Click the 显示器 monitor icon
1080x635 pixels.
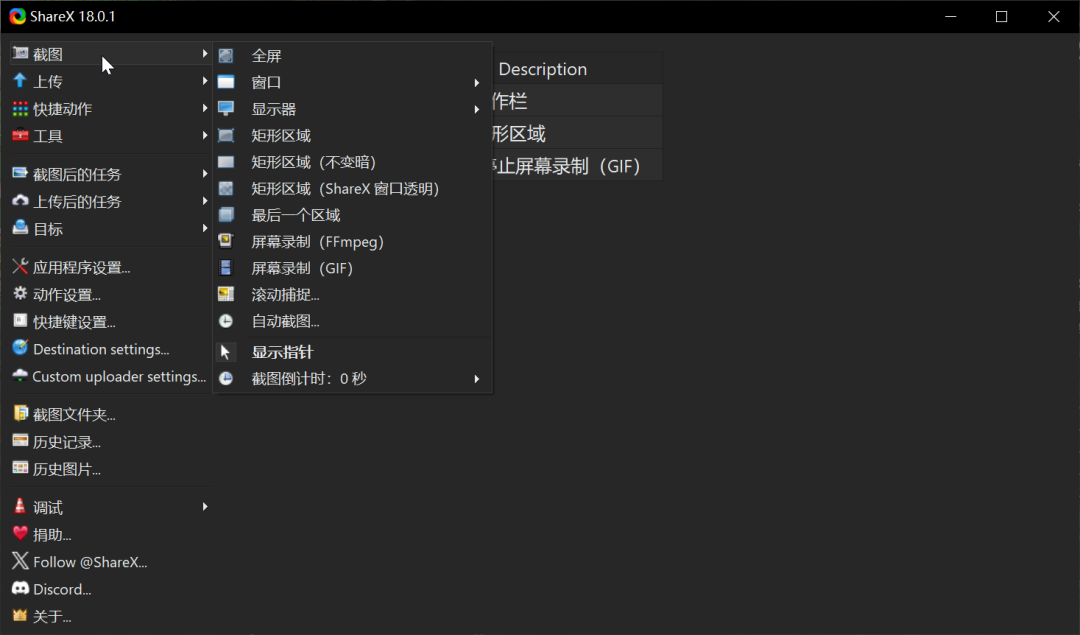click(x=226, y=109)
